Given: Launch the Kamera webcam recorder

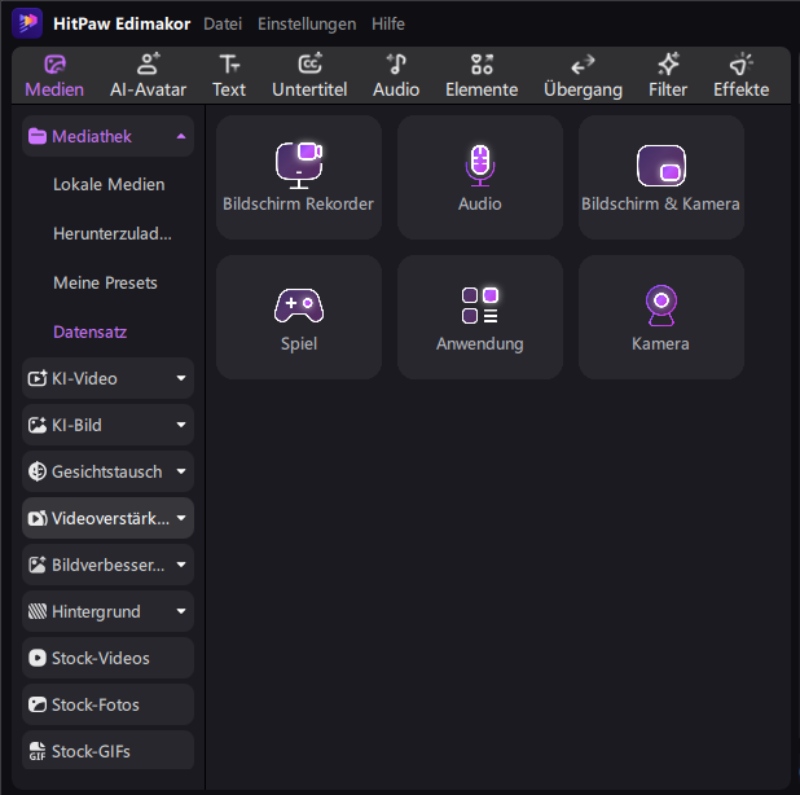Looking at the screenshot, I should tap(661, 305).
